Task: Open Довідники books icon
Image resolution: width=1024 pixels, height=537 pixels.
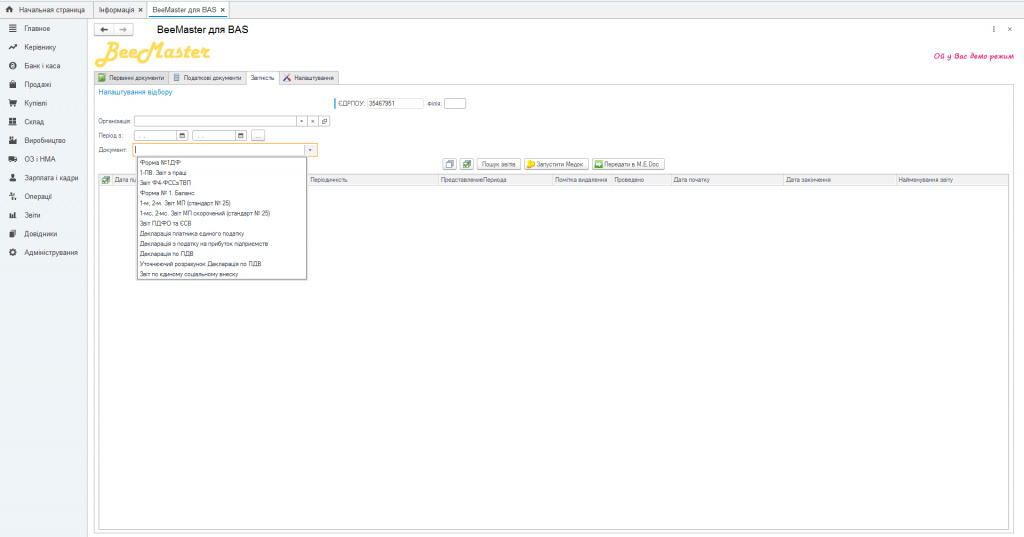Action: click(12, 233)
